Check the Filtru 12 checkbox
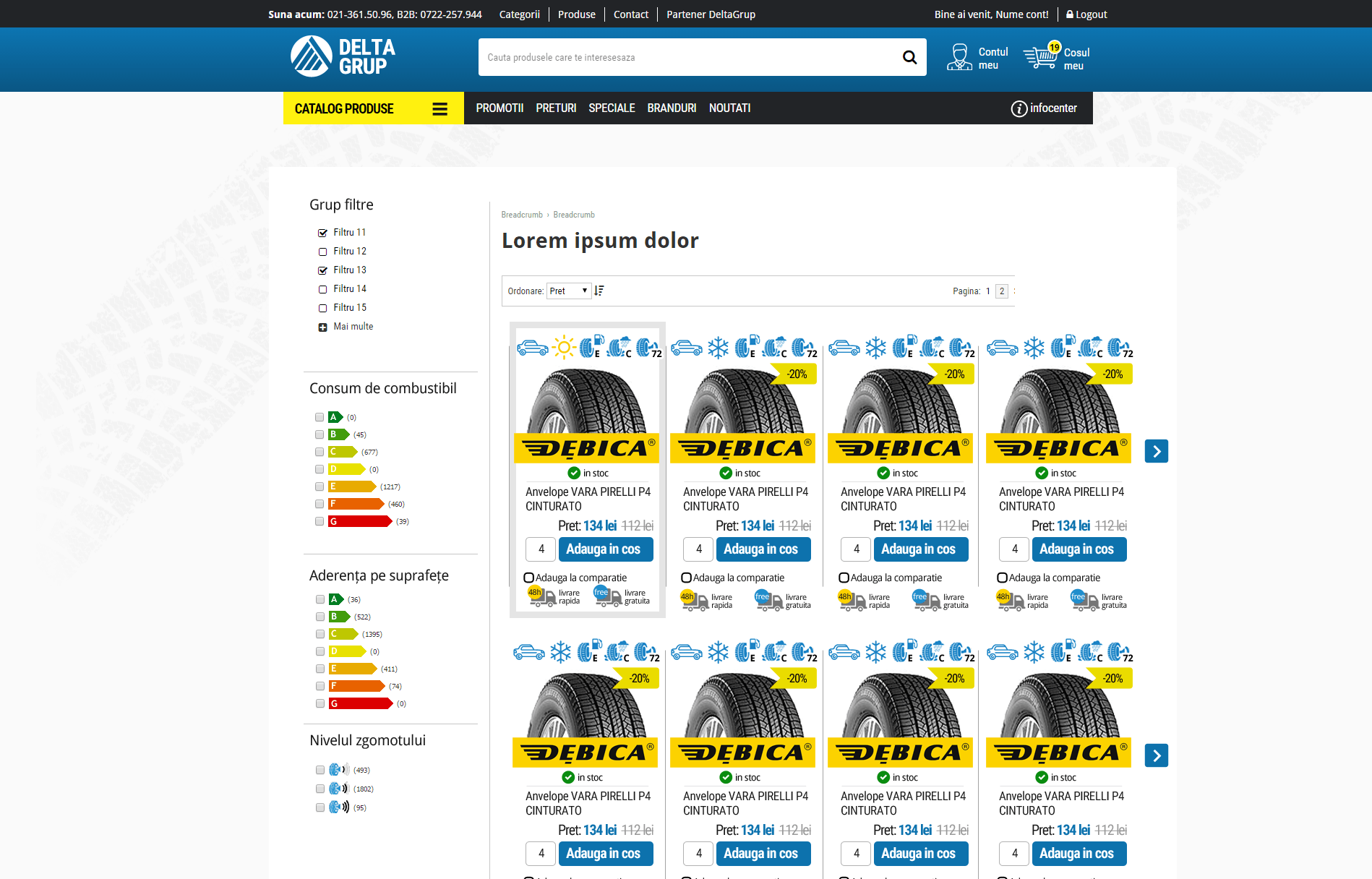Viewport: 1372px width, 879px height. pos(323,252)
